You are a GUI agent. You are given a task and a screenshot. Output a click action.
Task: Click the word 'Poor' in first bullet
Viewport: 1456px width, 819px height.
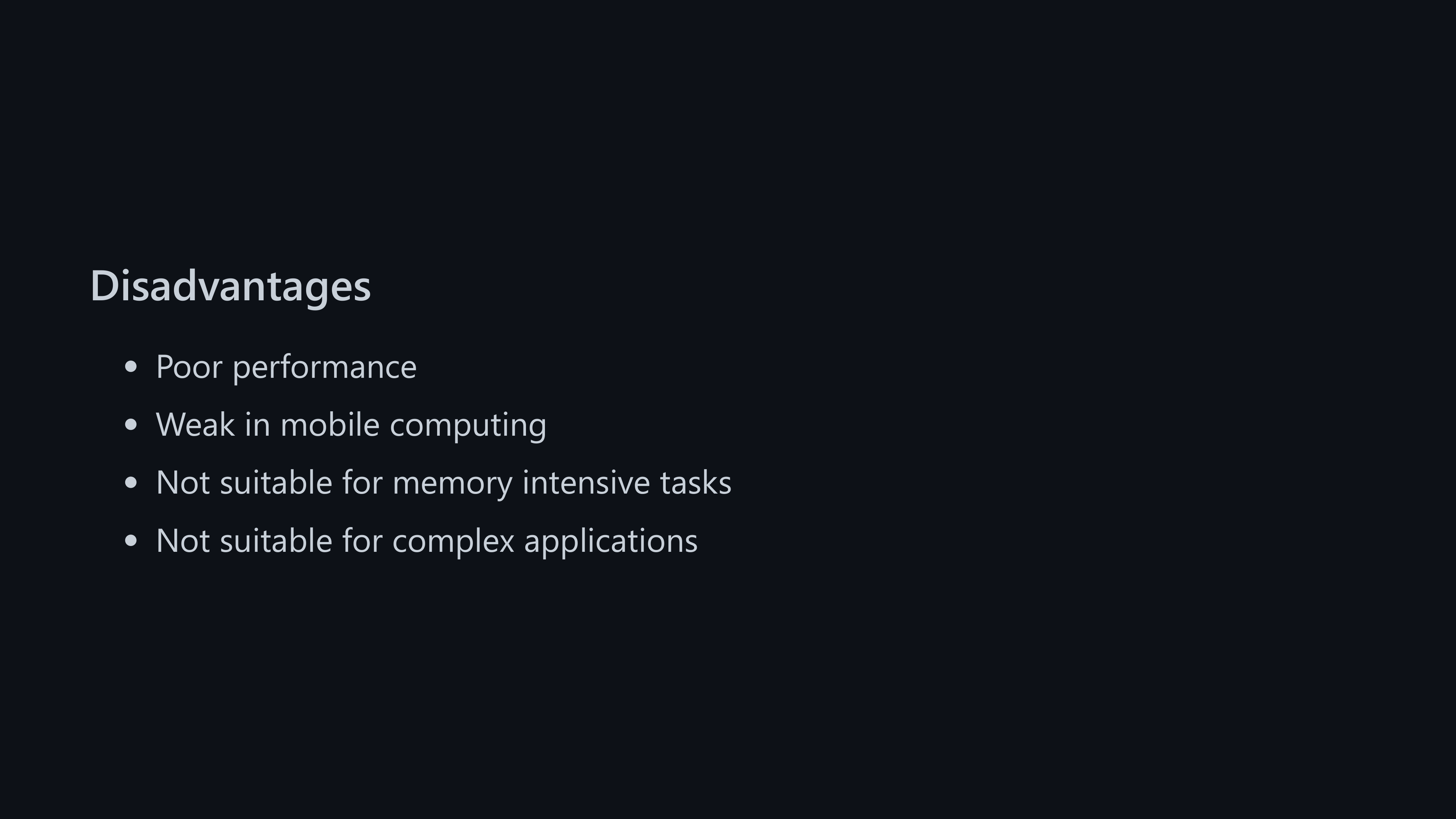pos(189,367)
